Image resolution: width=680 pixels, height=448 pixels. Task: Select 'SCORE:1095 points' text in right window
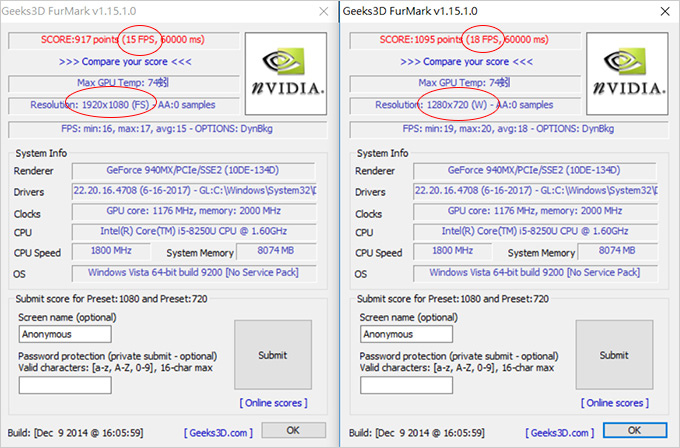point(421,39)
